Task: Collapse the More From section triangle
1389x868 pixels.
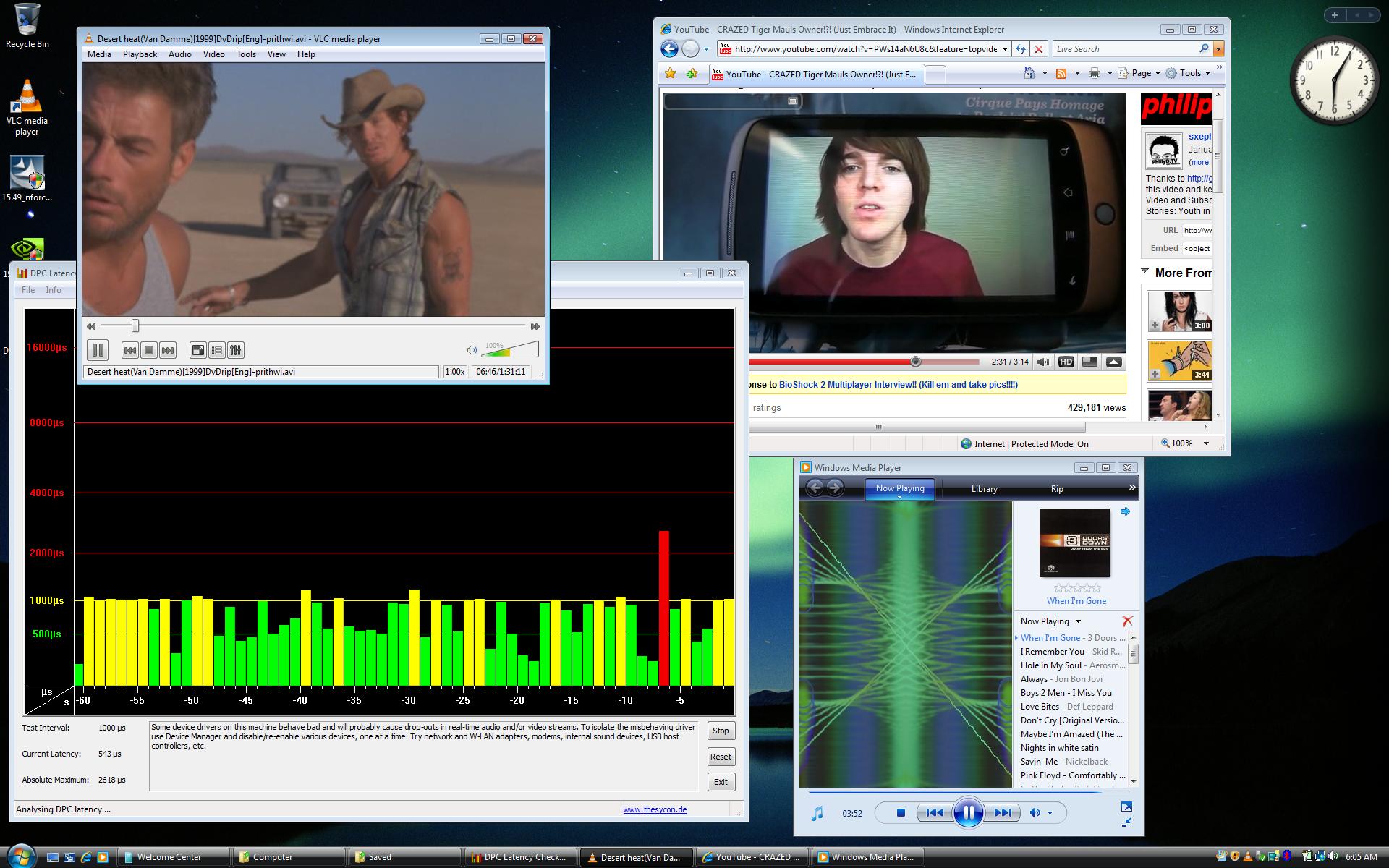Action: (1145, 272)
